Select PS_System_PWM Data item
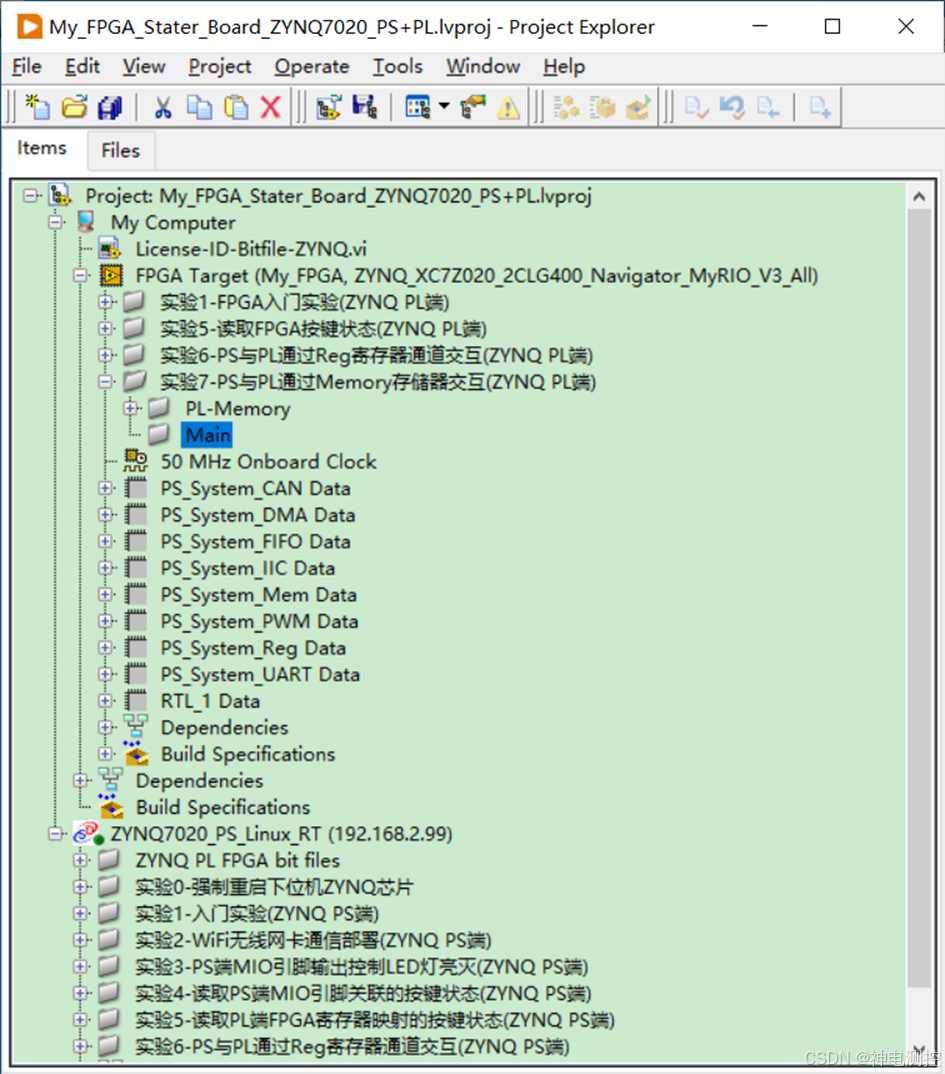 click(x=260, y=621)
